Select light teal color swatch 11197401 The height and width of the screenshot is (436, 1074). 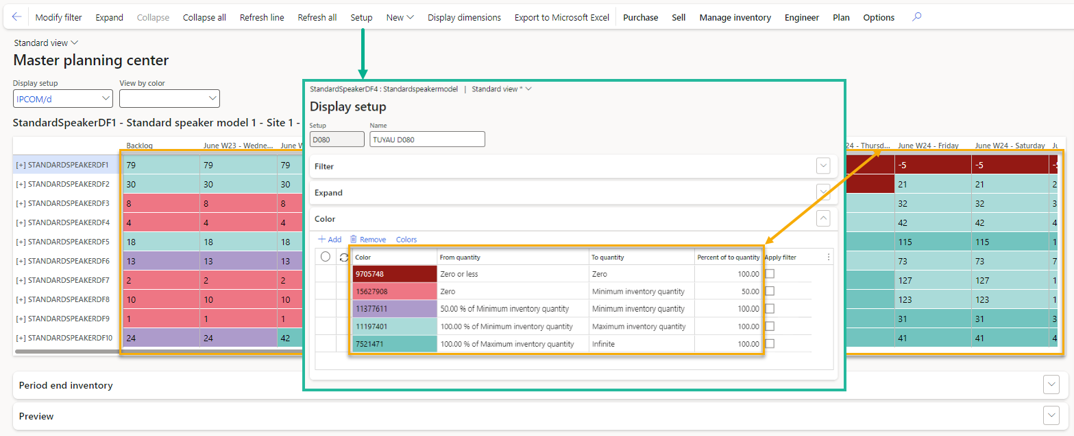click(395, 326)
